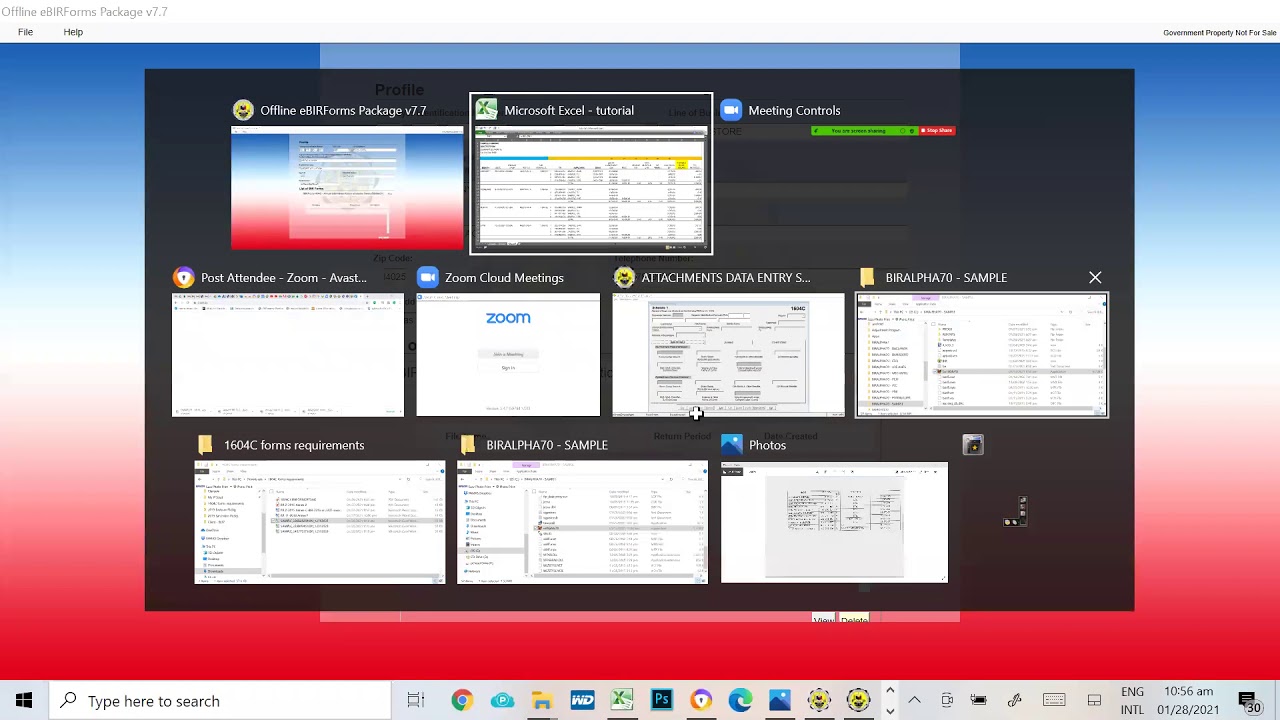Viewport: 1280px width, 720px height.
Task: Launch Microsoft Edge from taskbar
Action: coord(741,701)
